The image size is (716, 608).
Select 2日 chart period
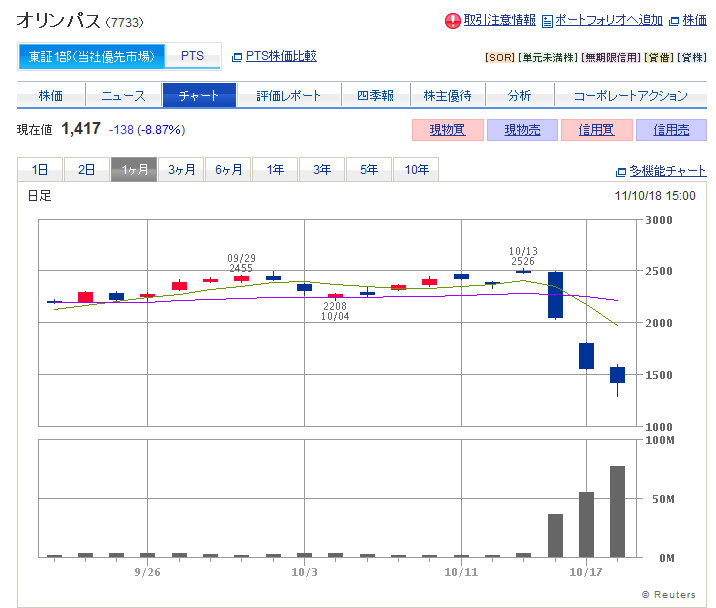87,169
